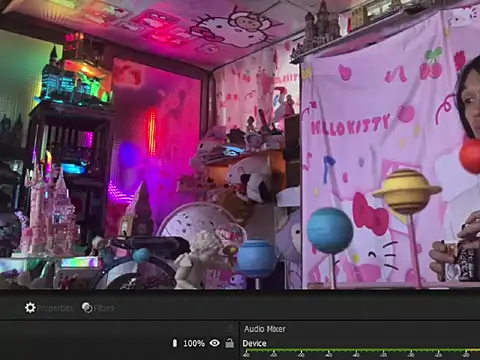Click the webcam preview canvas

point(240,144)
